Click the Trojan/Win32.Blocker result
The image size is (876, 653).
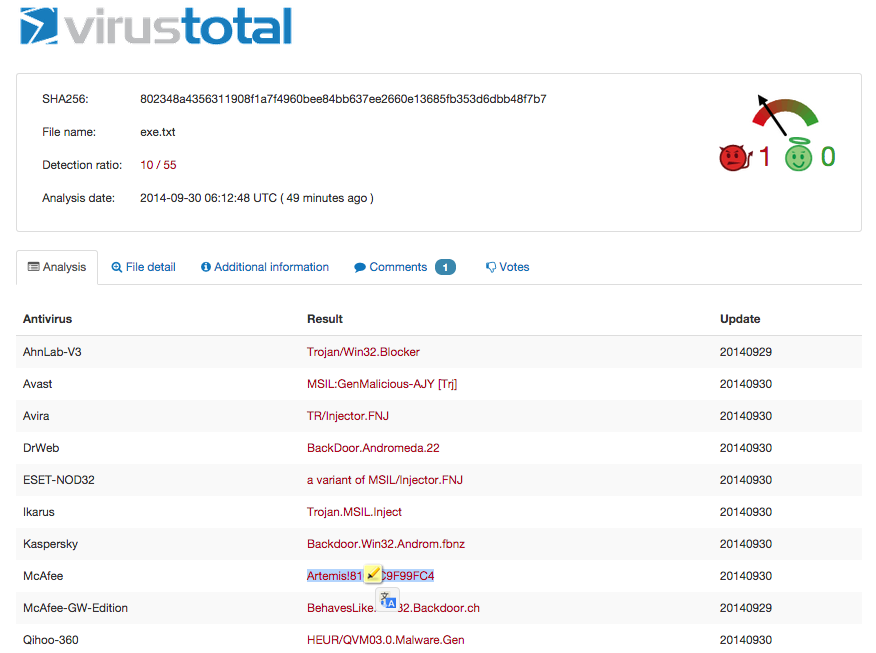point(363,352)
